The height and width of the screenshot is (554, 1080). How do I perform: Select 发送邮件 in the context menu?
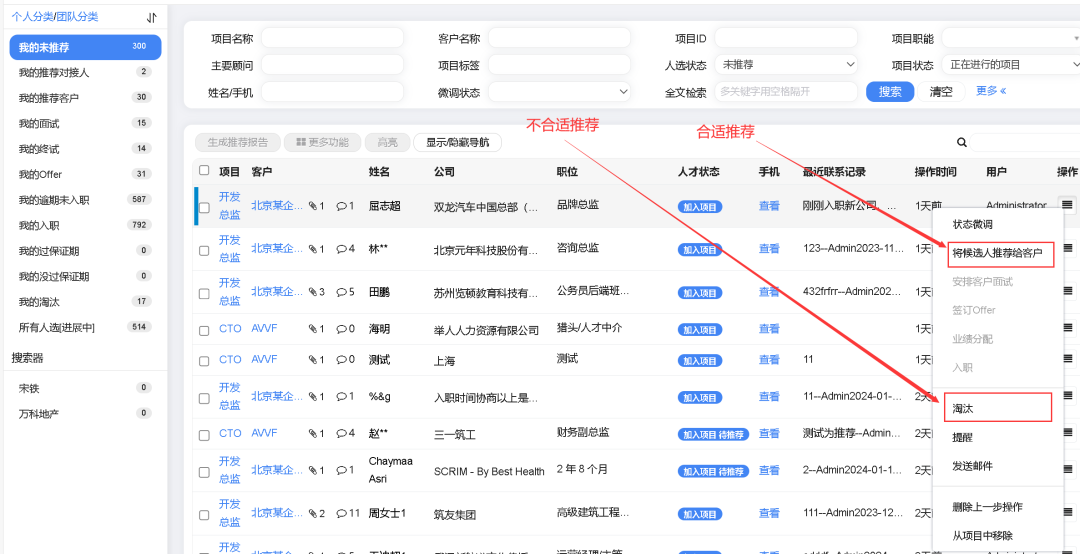(973, 466)
